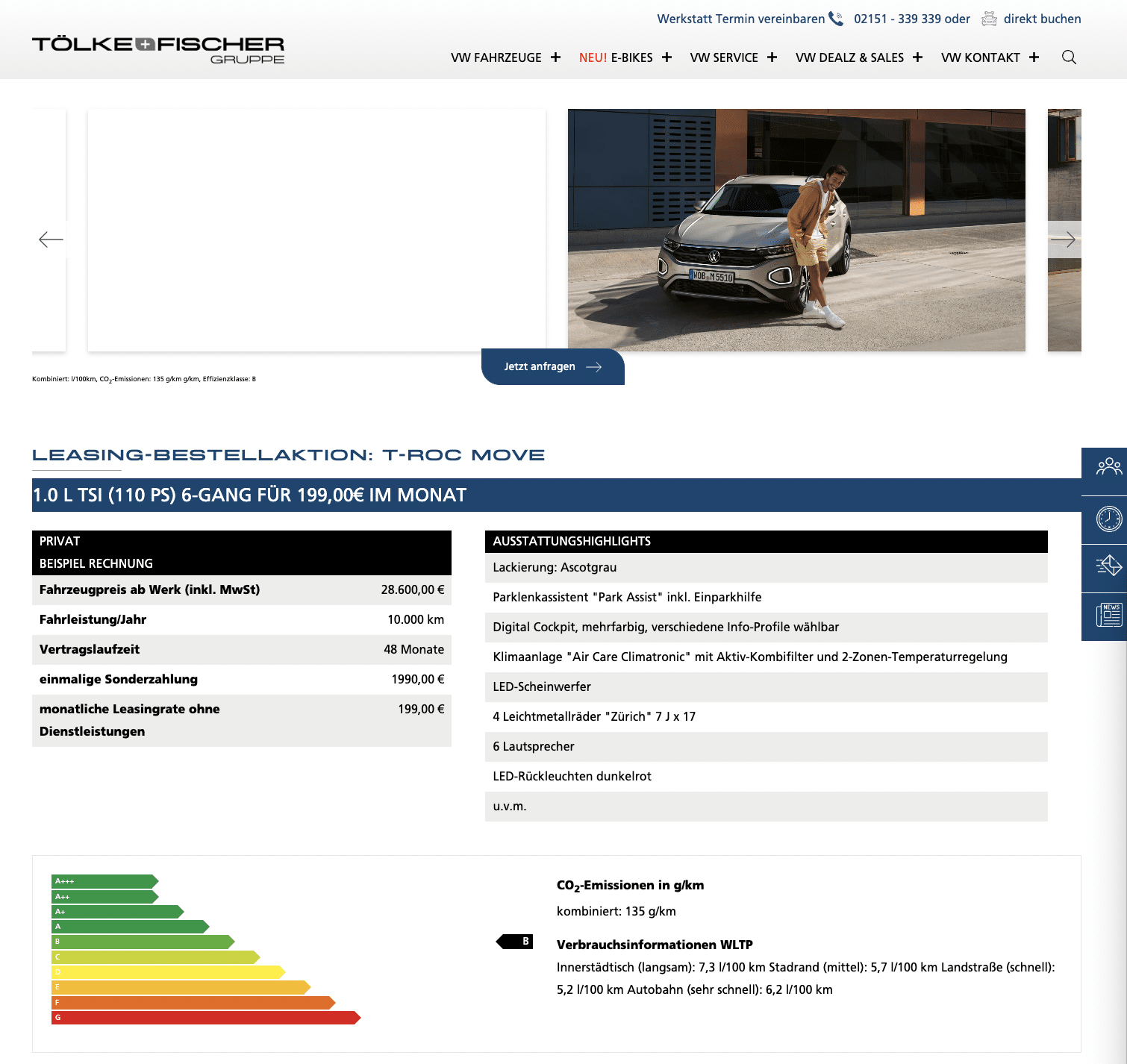Click the Kombiniert emissions footnote under slider
The image size is (1127, 1064).
pyautogui.click(x=144, y=379)
